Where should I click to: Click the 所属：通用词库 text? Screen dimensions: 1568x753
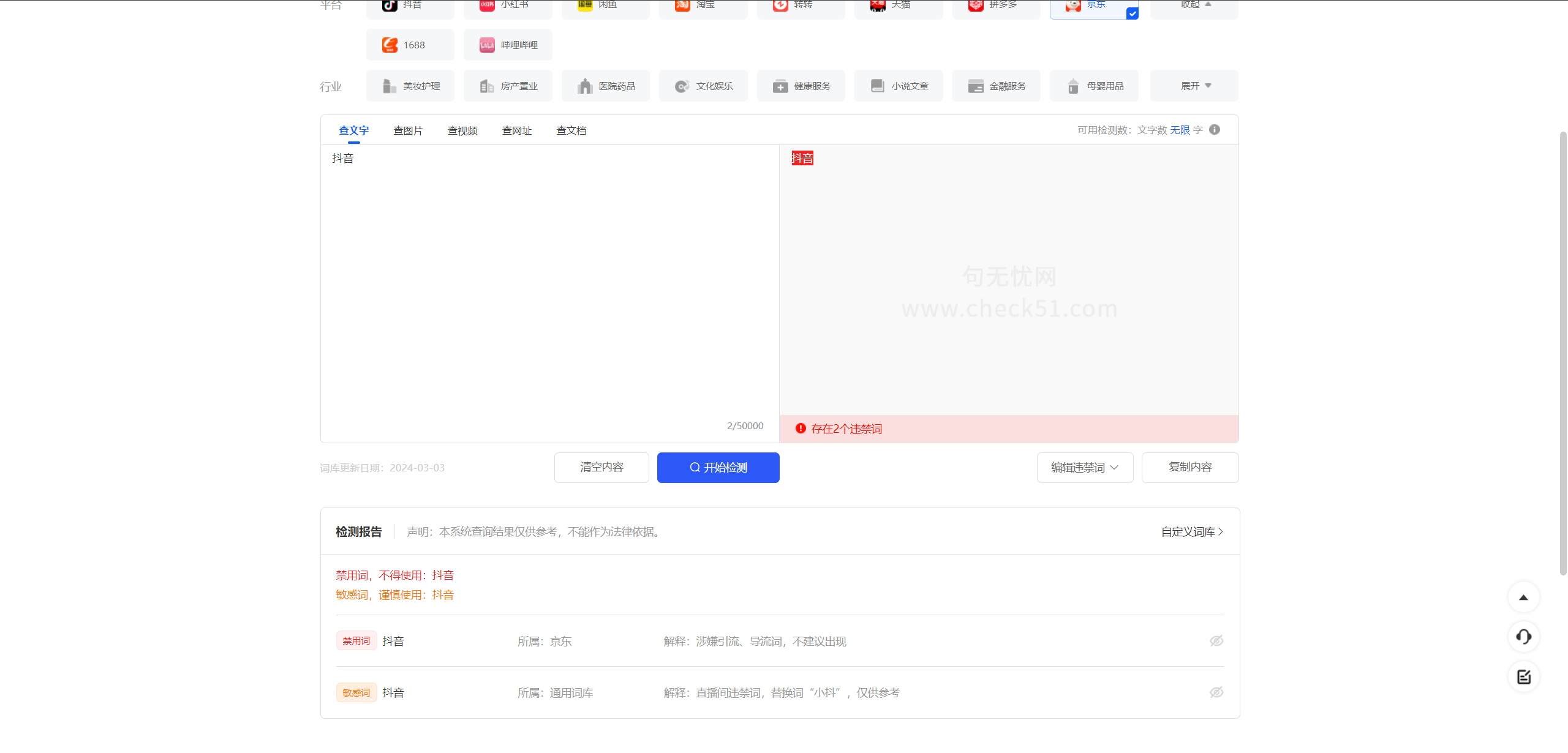click(556, 693)
